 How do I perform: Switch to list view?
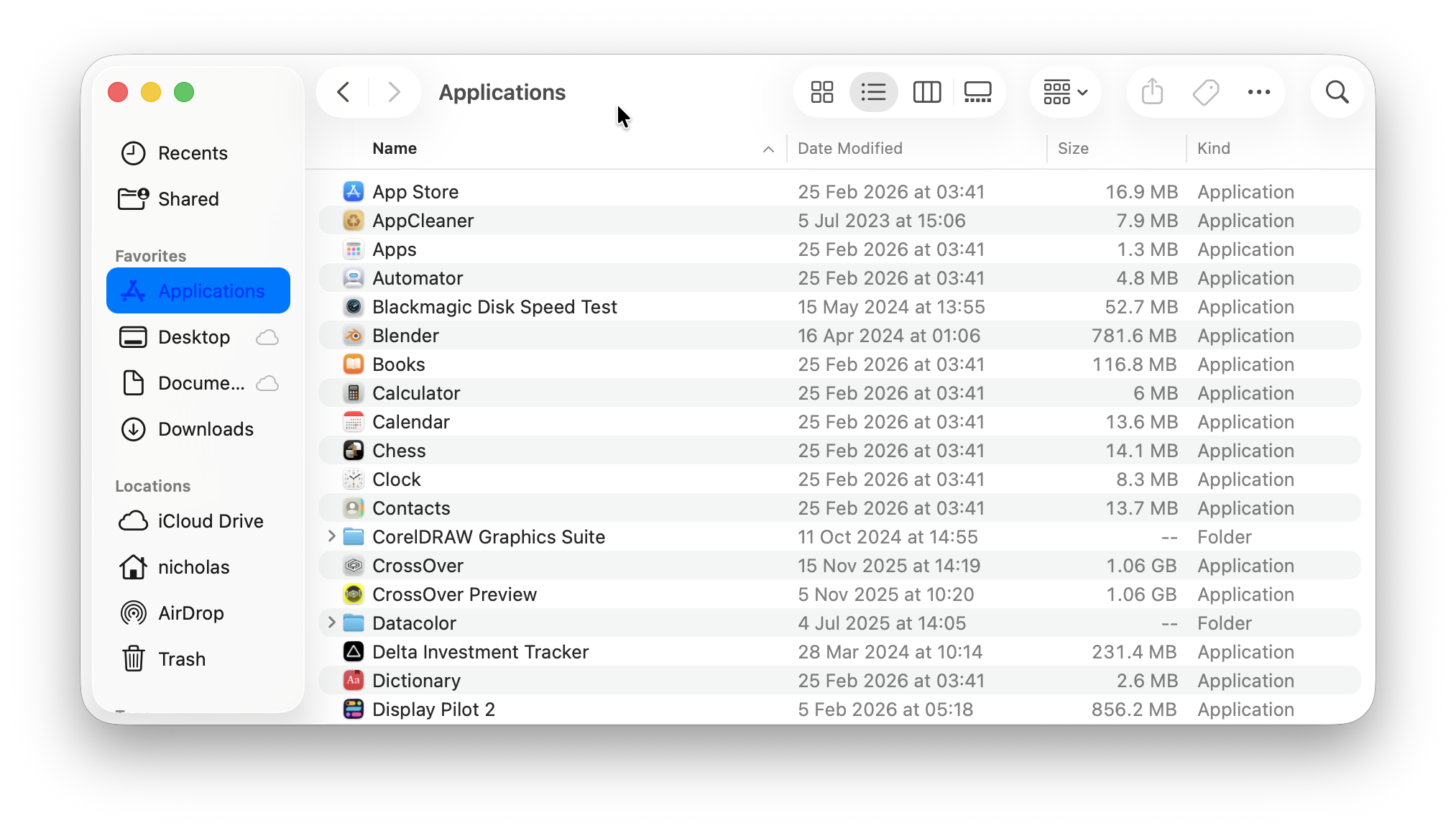click(873, 92)
